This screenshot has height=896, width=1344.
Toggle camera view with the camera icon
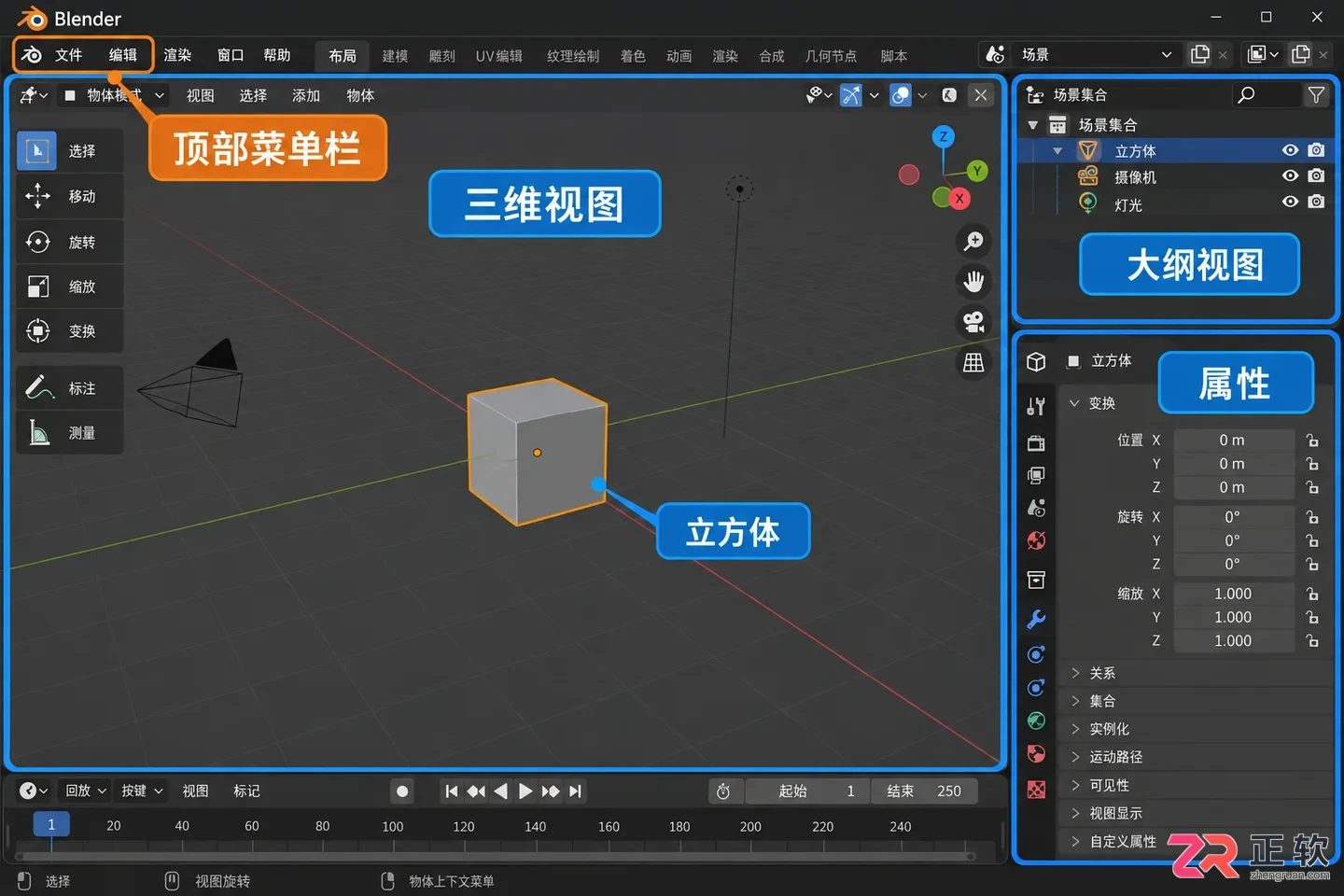click(973, 322)
